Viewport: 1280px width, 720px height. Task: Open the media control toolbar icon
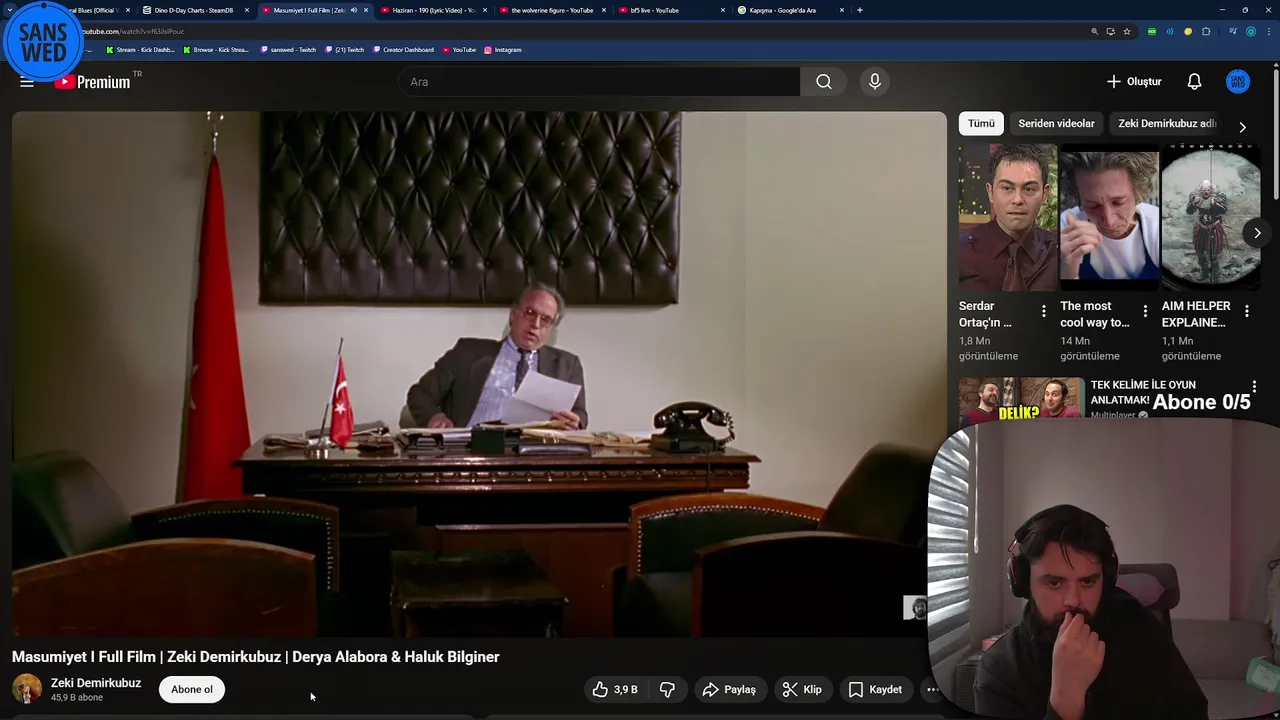point(1233,31)
